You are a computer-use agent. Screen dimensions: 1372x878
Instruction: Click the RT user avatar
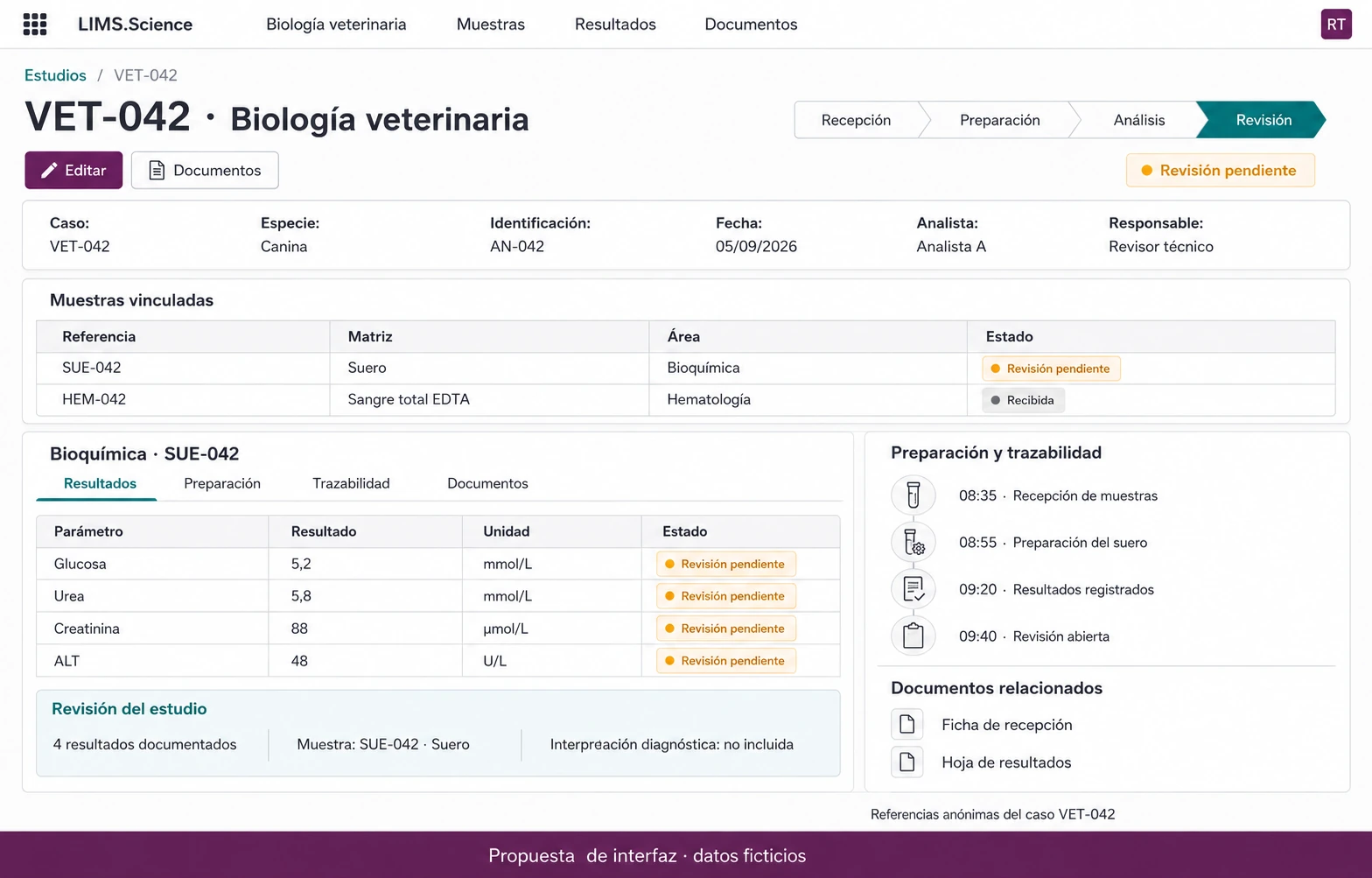pyautogui.click(x=1335, y=25)
